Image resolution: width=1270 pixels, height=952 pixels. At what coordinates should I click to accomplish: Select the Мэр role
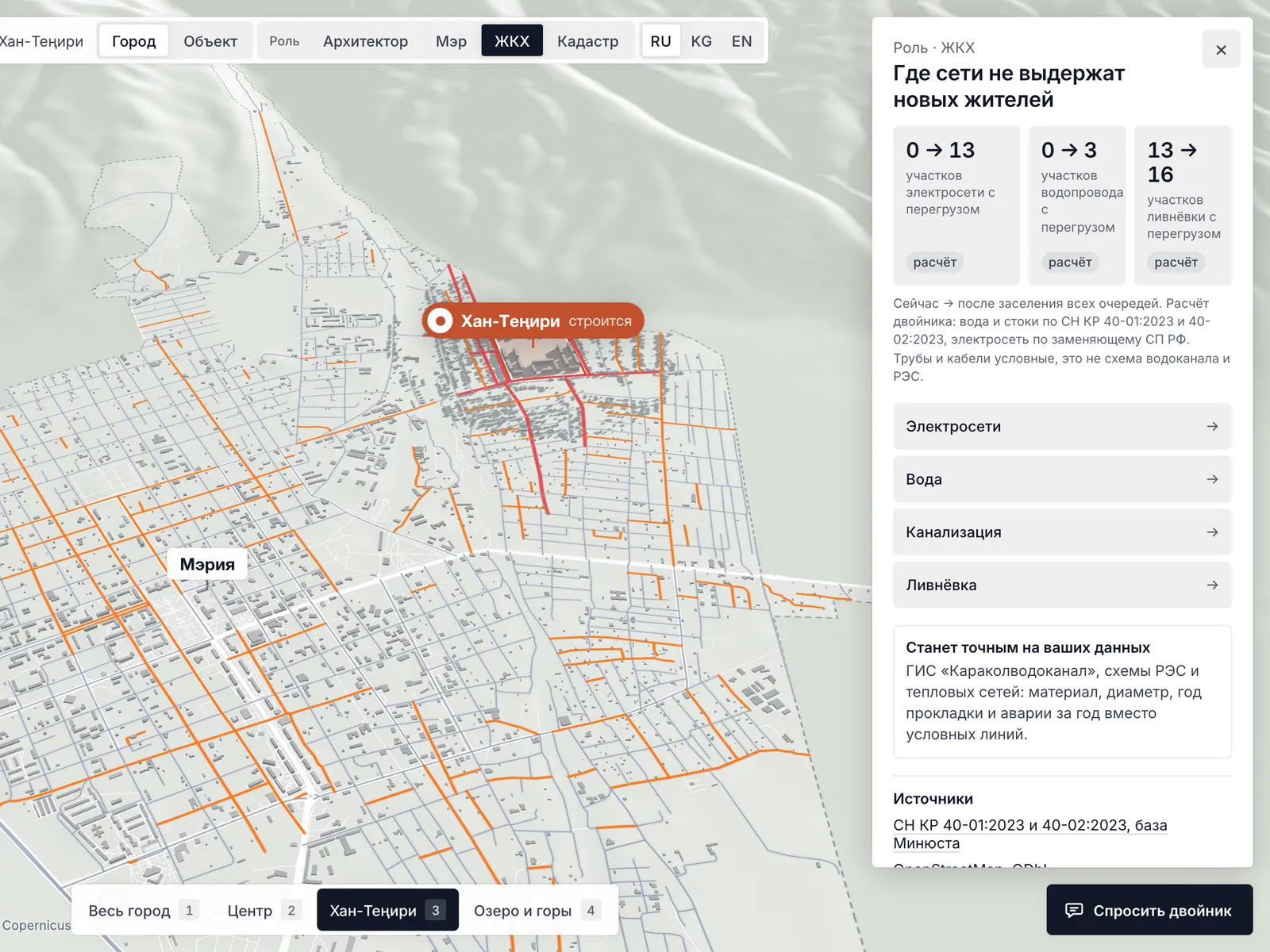click(451, 40)
